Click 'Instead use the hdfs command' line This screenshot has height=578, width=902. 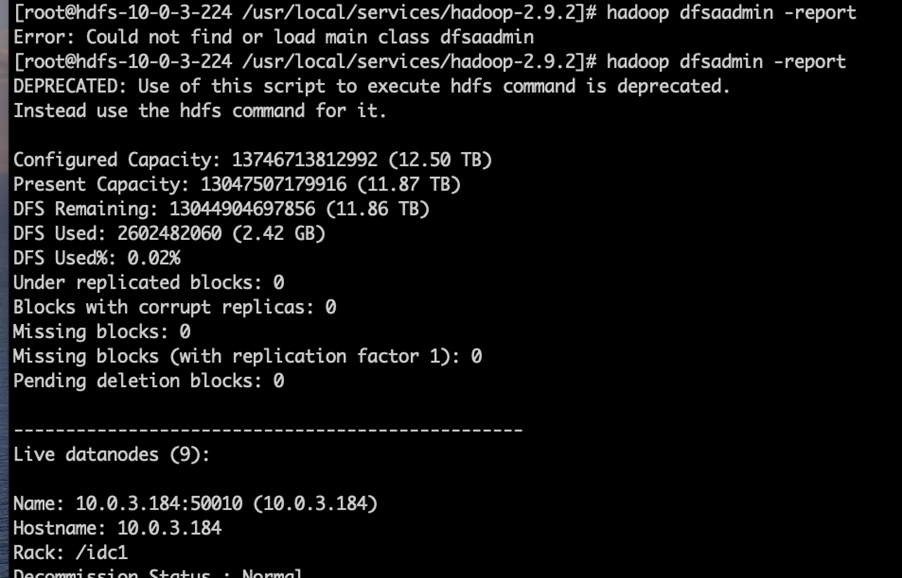pyautogui.click(x=200, y=110)
